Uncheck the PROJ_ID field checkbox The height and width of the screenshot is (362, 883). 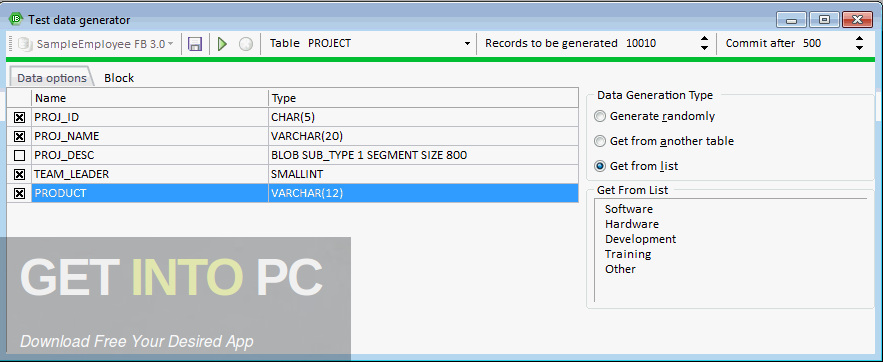point(19,117)
